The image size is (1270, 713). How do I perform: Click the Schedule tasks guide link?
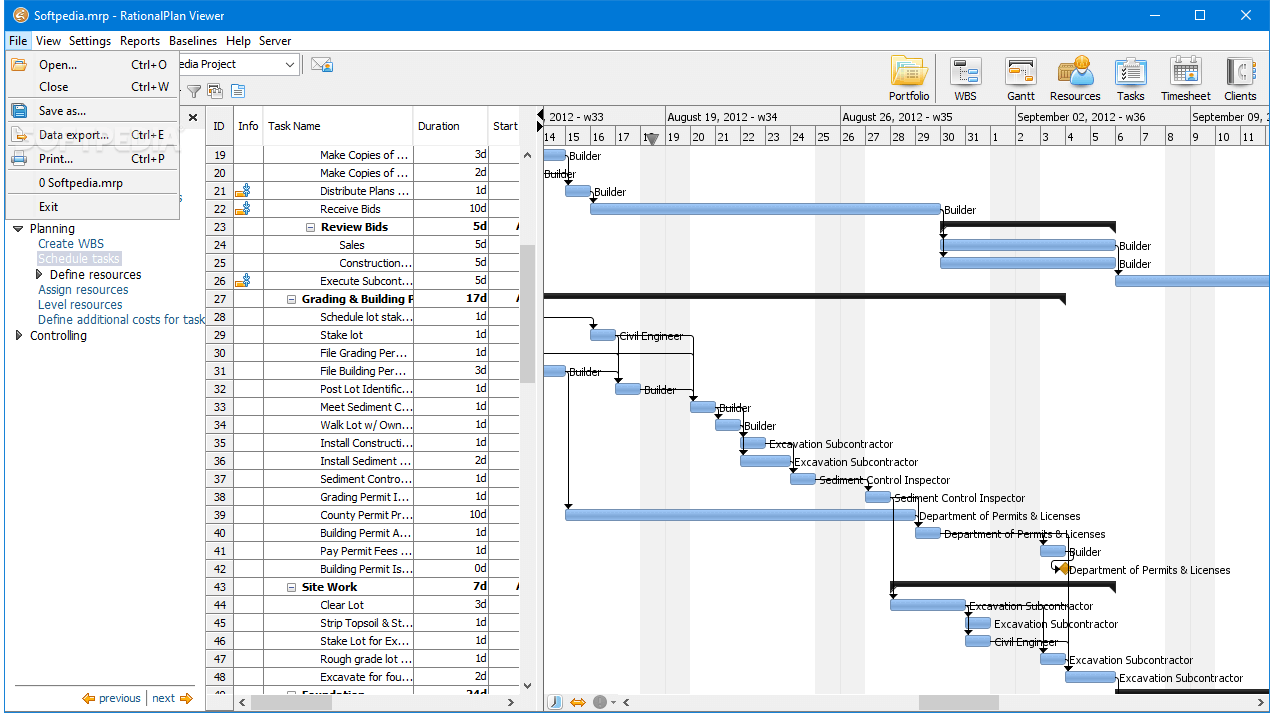[x=78, y=259]
